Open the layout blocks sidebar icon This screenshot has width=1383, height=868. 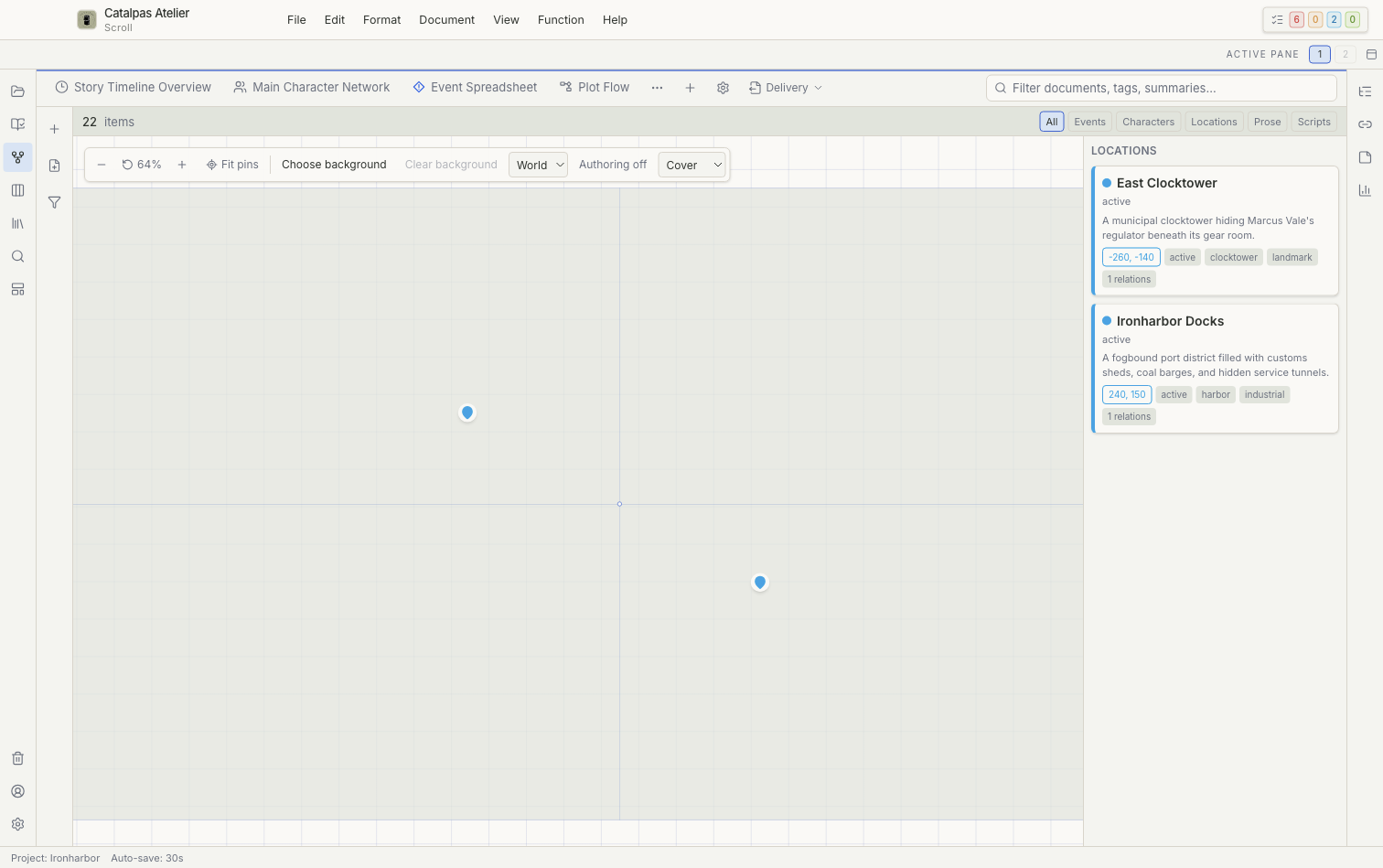(17, 289)
